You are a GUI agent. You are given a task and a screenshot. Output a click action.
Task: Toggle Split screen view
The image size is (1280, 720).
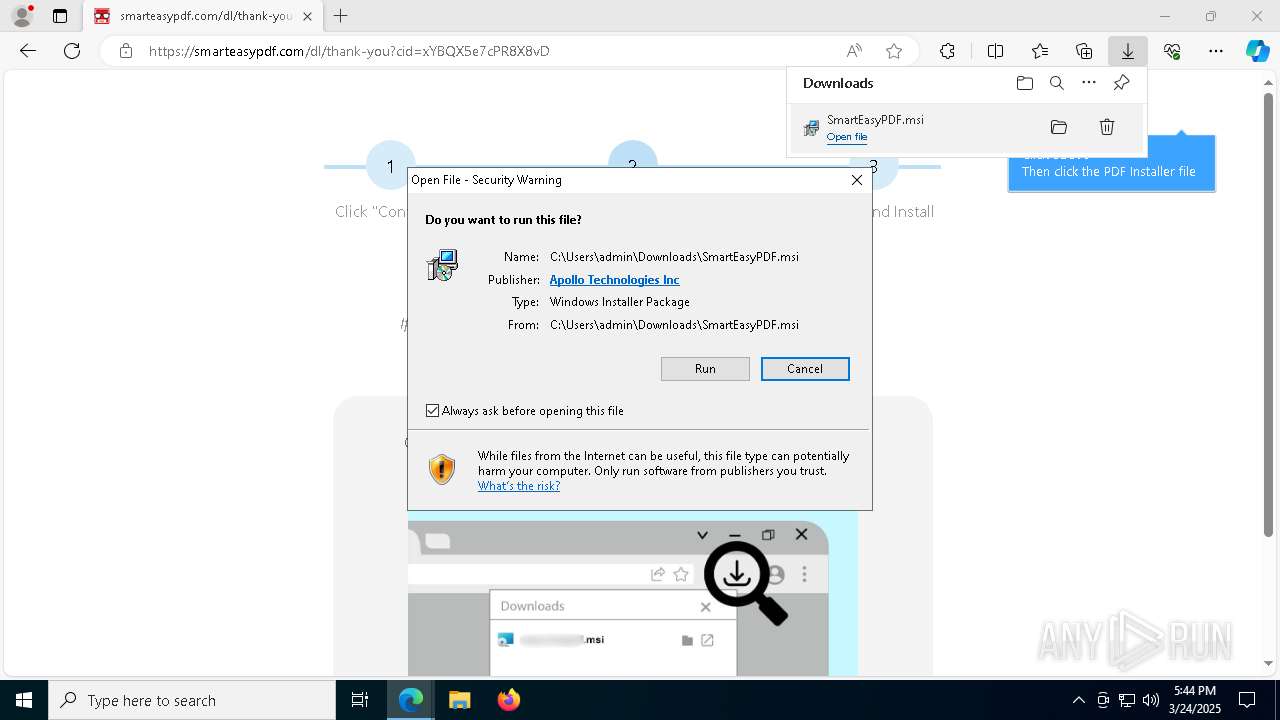[x=995, y=51]
